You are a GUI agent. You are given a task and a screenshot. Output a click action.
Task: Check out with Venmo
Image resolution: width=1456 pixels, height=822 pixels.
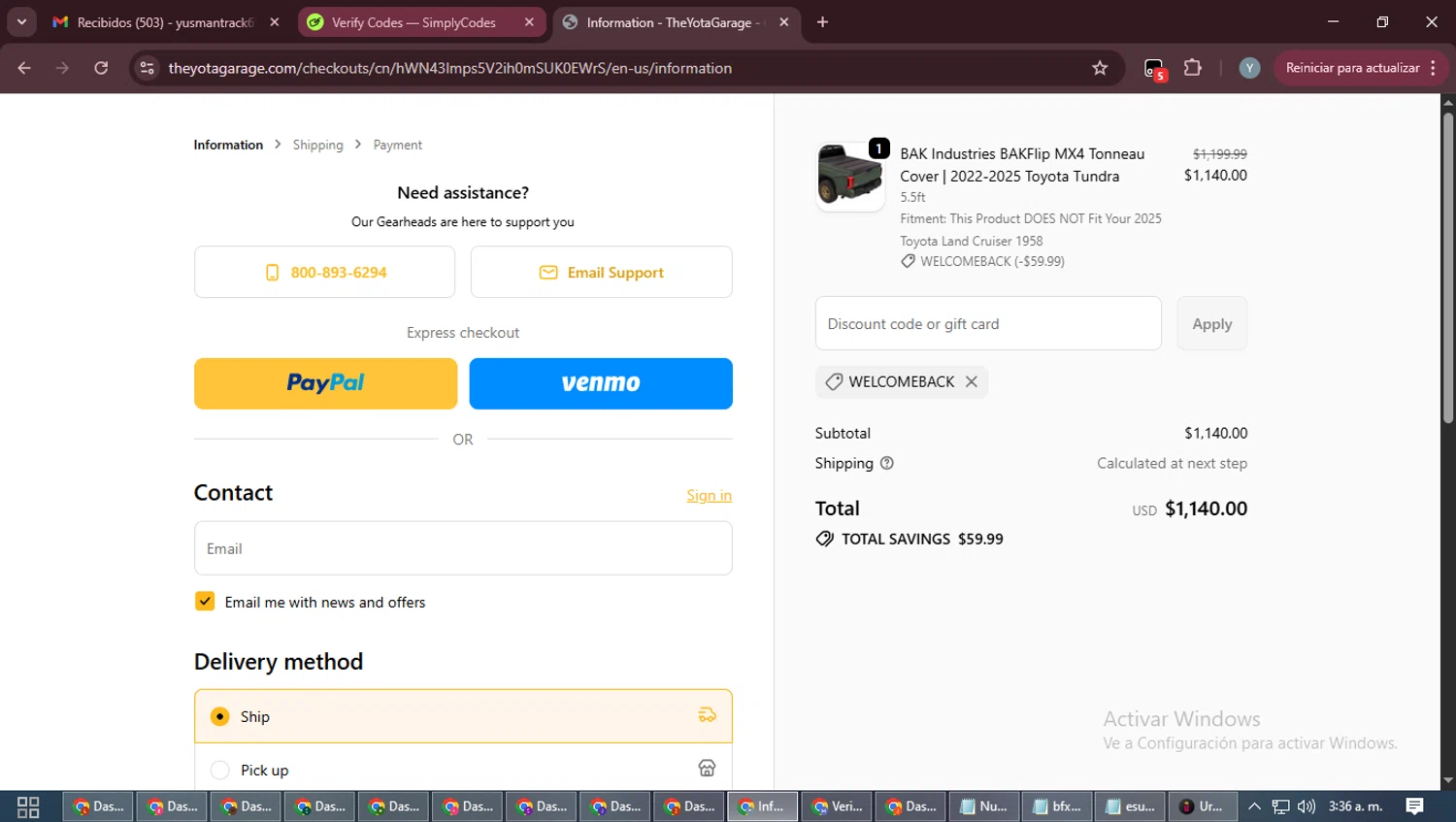(601, 383)
